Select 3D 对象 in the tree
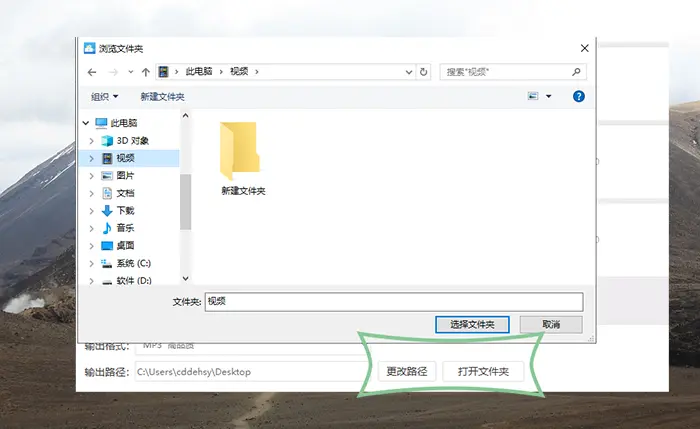Screen dimensions: 700x429 click(x=133, y=141)
